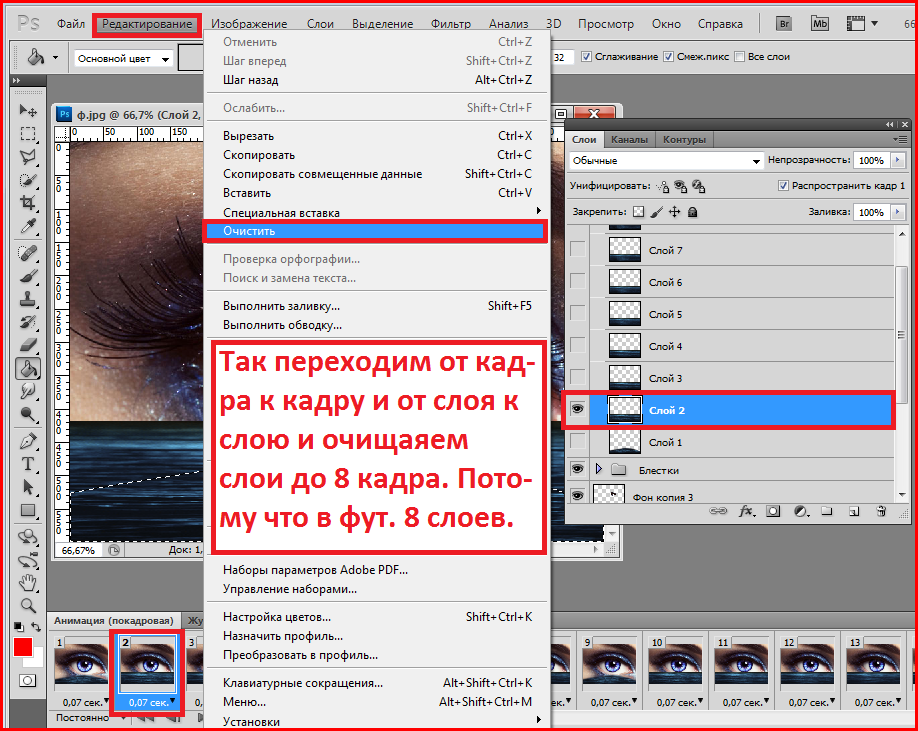This screenshot has height=731, width=918.
Task: Select the Clone Stamp tool
Action: click(x=28, y=300)
